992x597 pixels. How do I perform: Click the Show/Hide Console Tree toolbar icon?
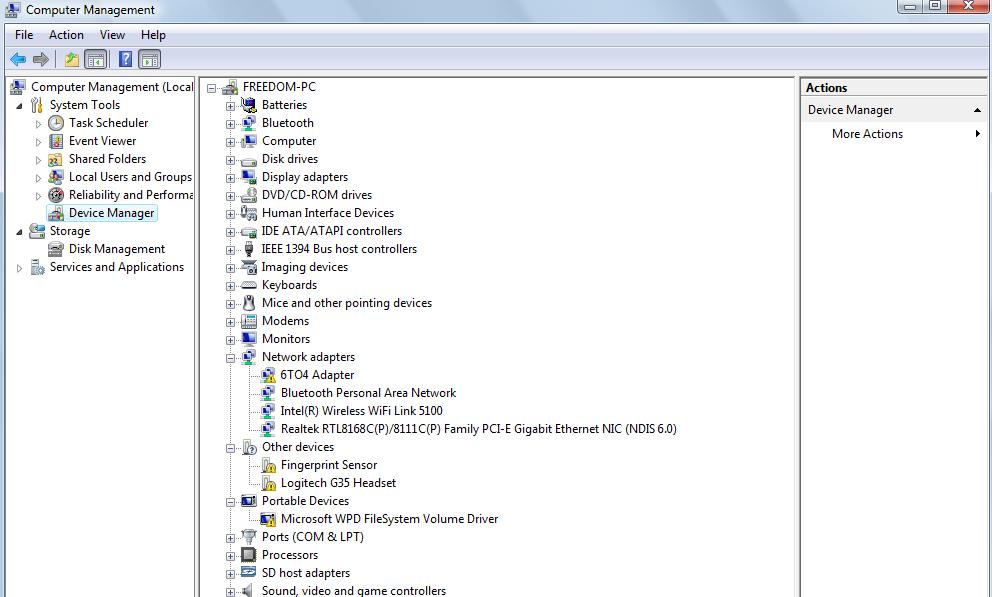96,59
